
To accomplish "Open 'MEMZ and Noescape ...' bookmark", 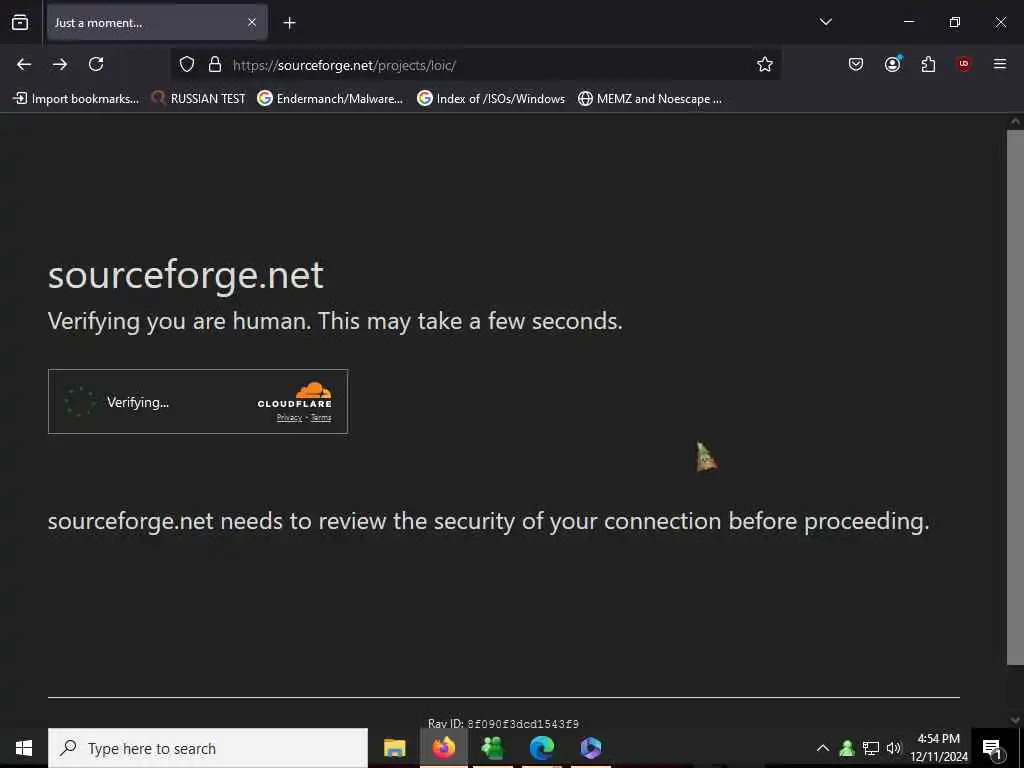I will tap(650, 99).
